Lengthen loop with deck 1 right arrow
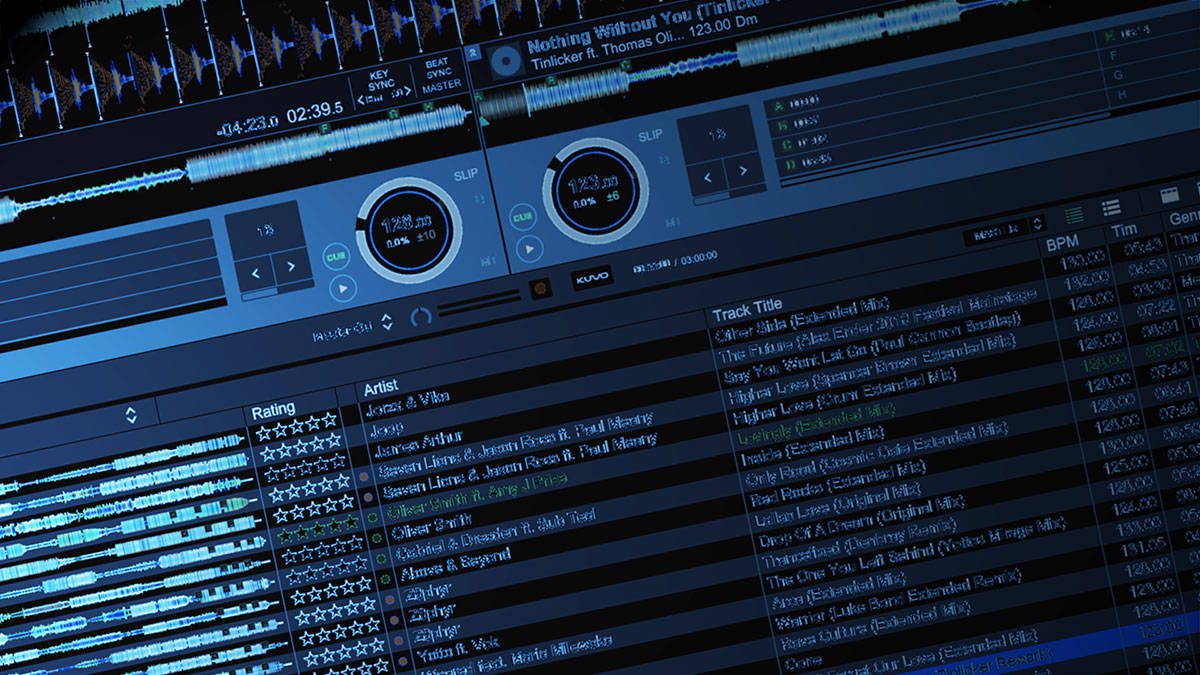The width and height of the screenshot is (1200, 675). (290, 265)
